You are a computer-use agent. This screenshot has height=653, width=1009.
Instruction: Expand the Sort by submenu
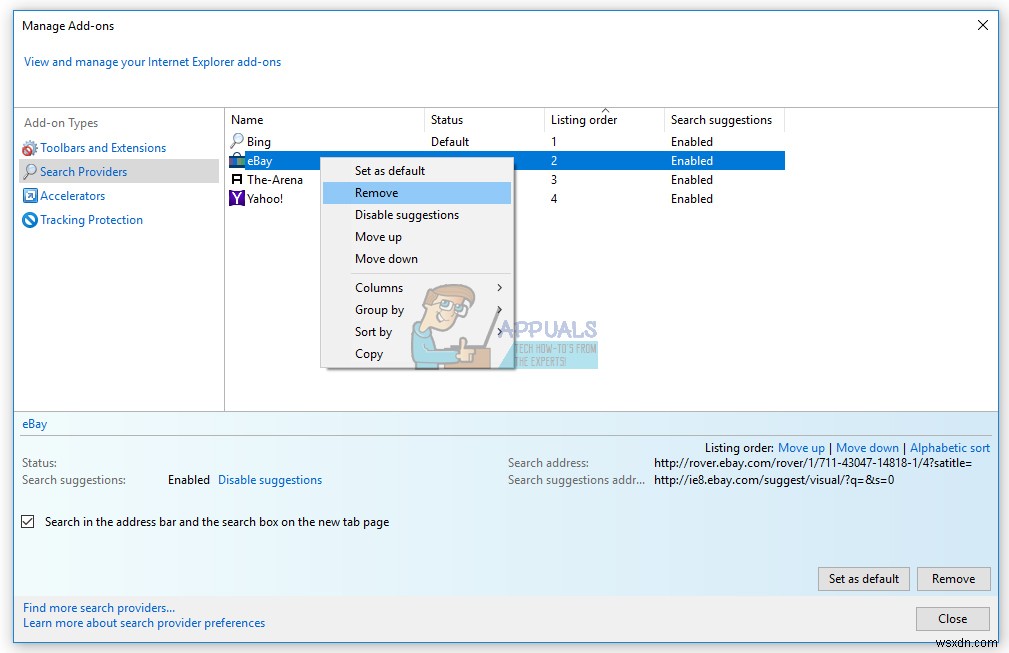tap(375, 332)
